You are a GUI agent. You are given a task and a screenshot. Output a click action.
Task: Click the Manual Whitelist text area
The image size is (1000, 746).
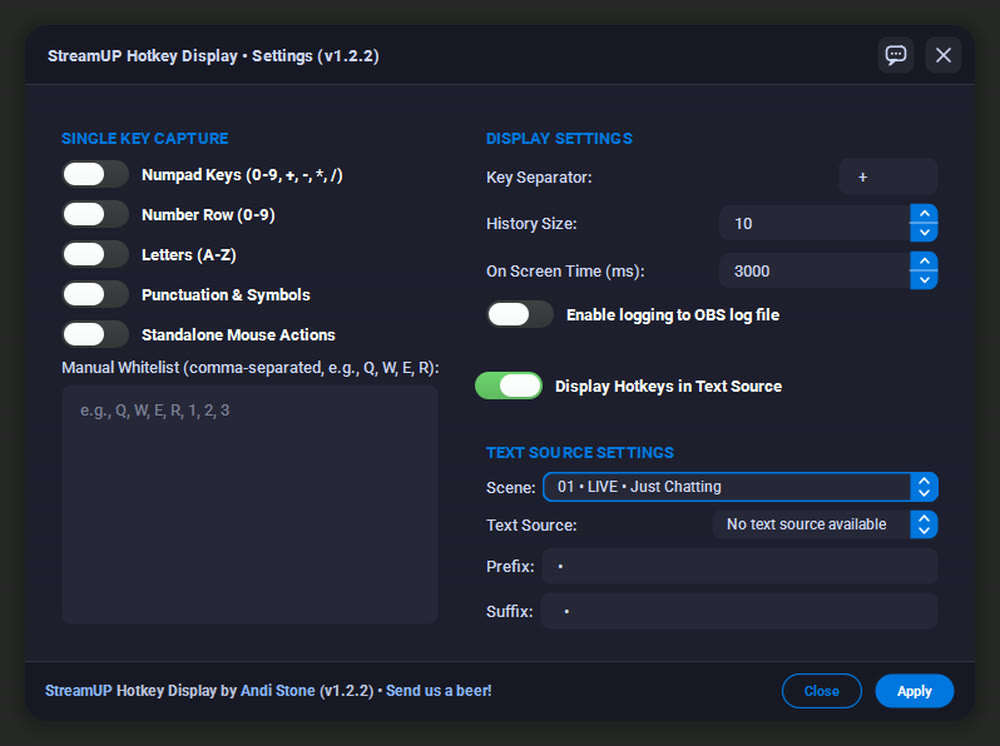point(250,504)
